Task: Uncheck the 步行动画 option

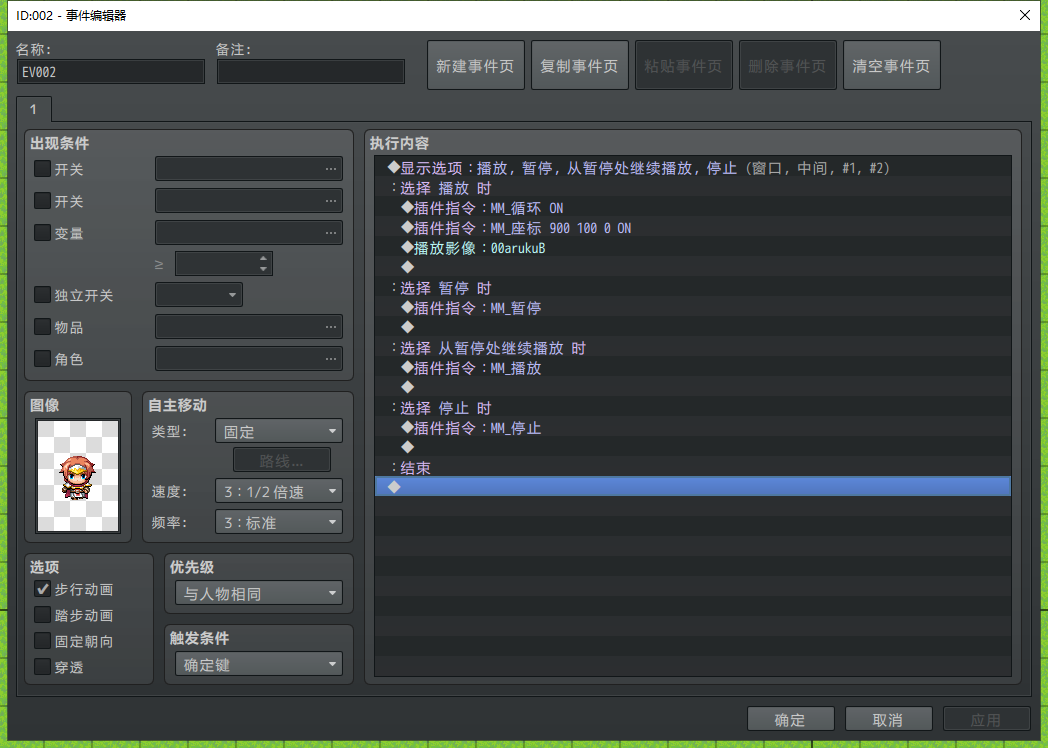Action: 42,589
